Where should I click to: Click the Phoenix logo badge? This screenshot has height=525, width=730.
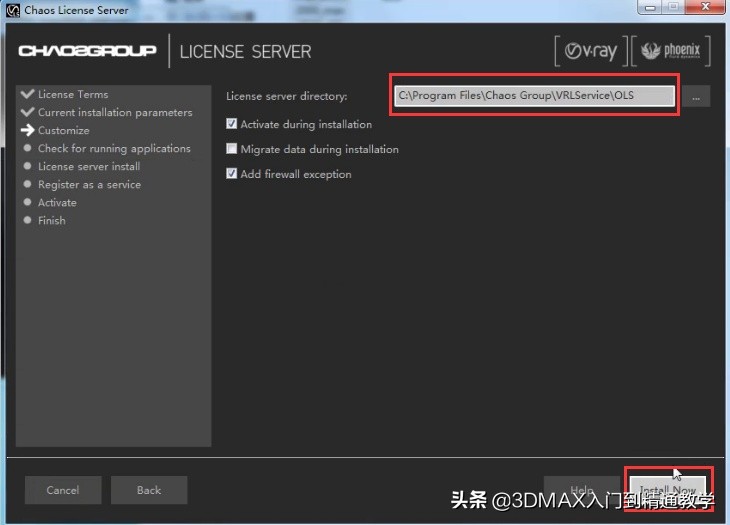click(670, 51)
